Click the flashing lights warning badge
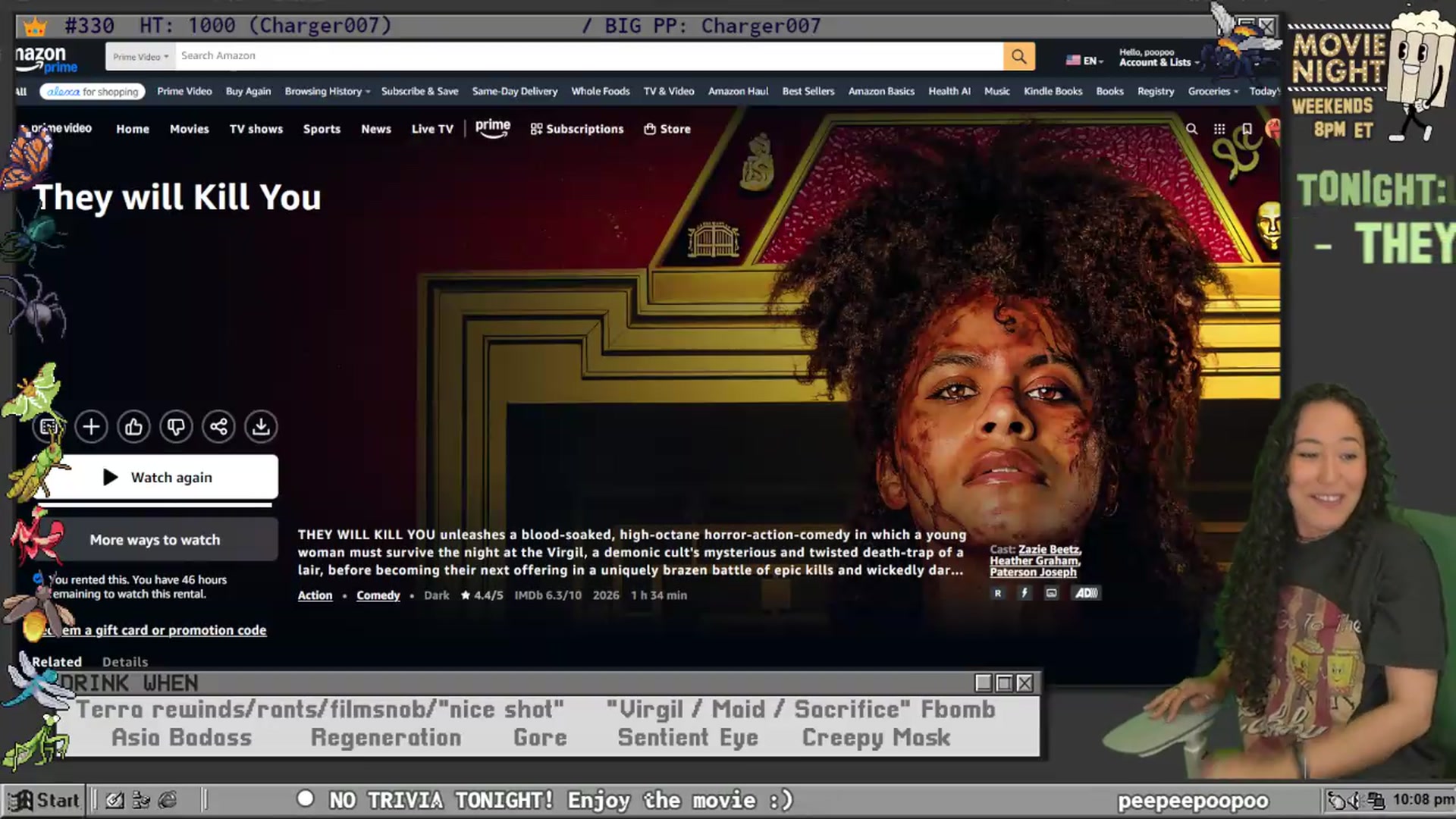This screenshot has height=819, width=1456. pos(1025,593)
